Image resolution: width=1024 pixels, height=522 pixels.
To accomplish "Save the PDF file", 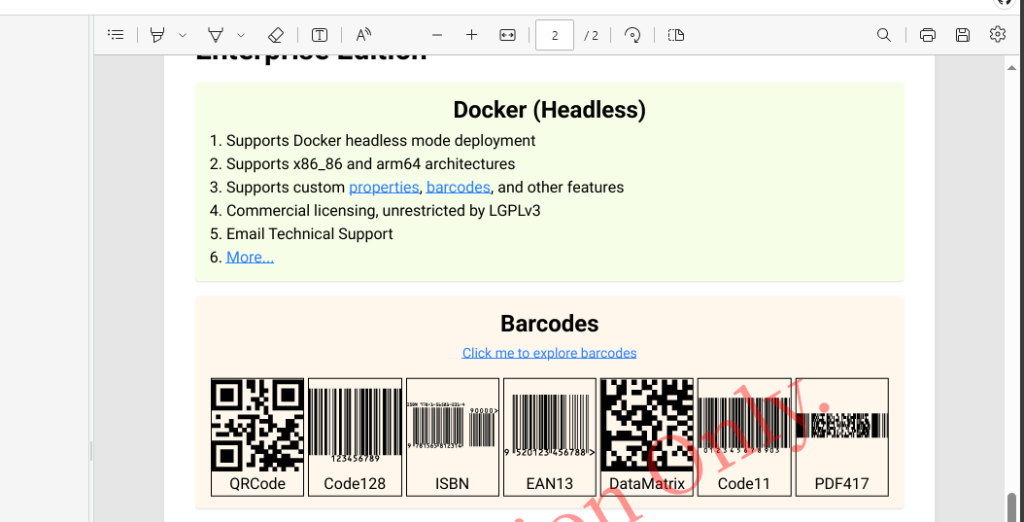I will (962, 35).
